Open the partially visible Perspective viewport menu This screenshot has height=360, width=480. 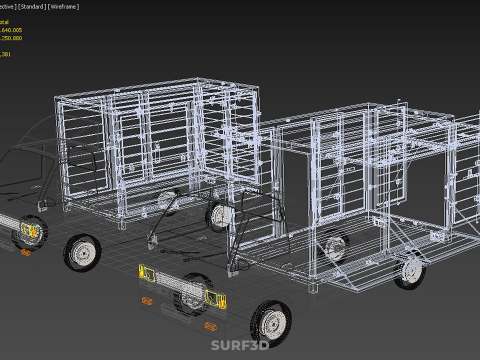[x=7, y=7]
